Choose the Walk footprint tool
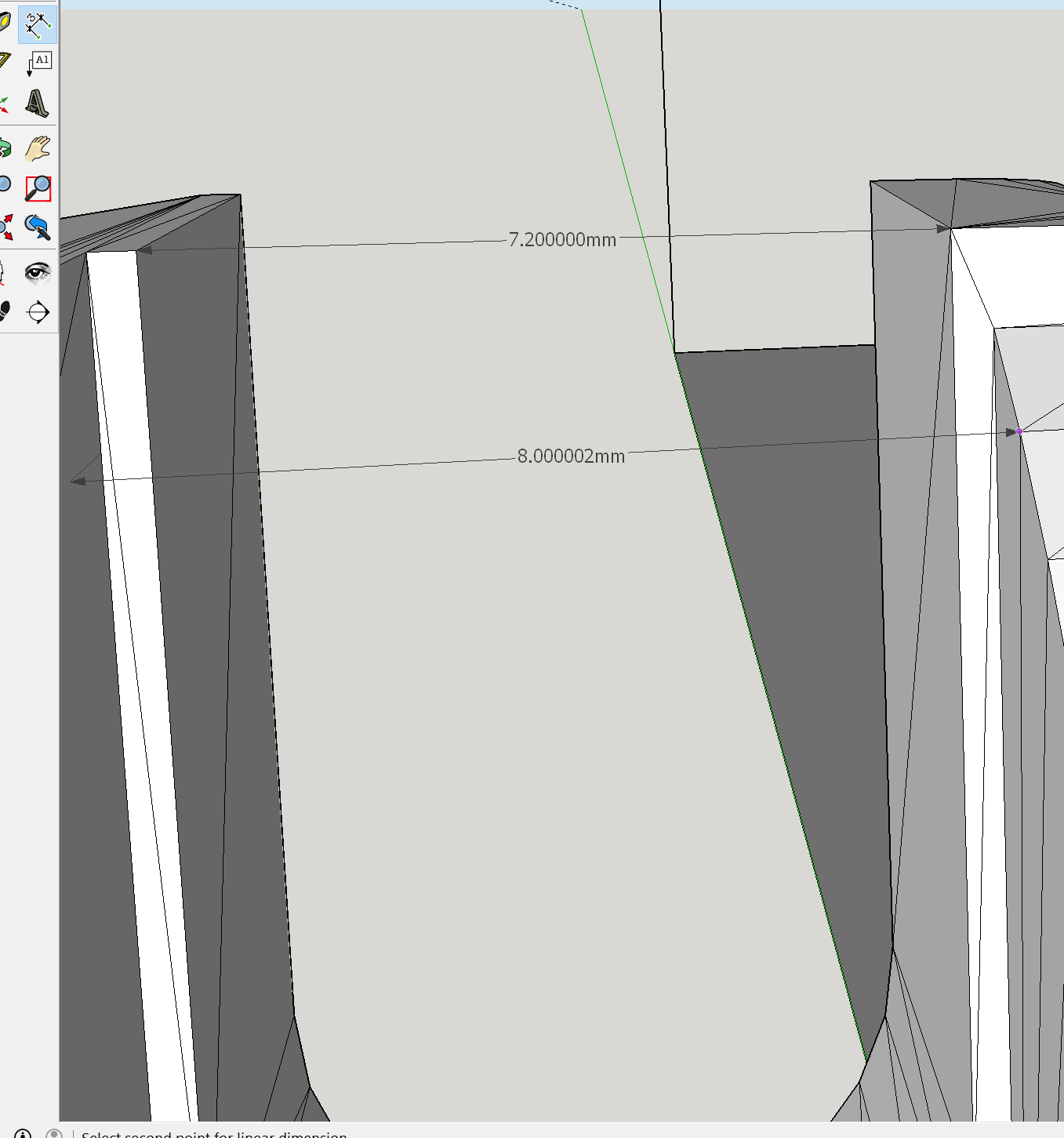 point(4,312)
